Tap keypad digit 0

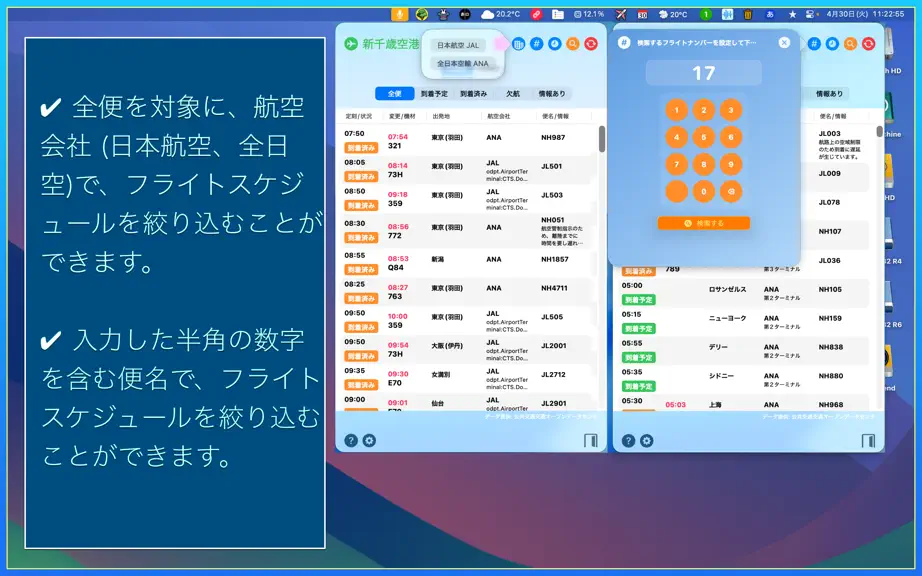click(704, 191)
